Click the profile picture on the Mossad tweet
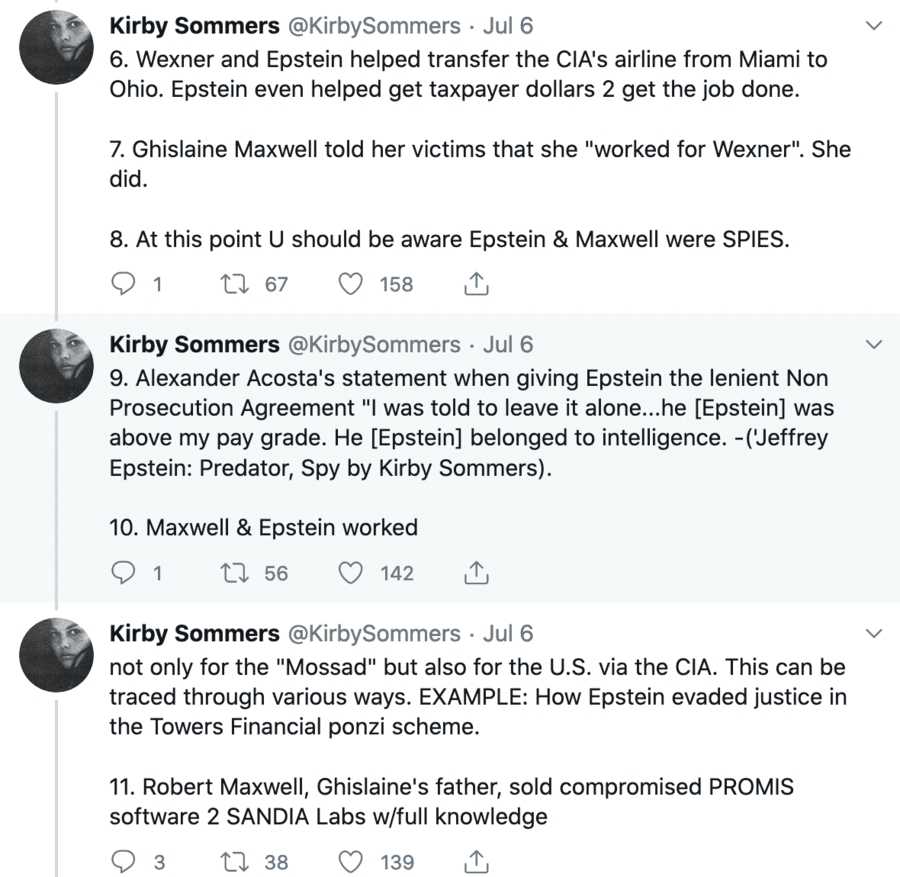900x877 pixels. [56, 657]
